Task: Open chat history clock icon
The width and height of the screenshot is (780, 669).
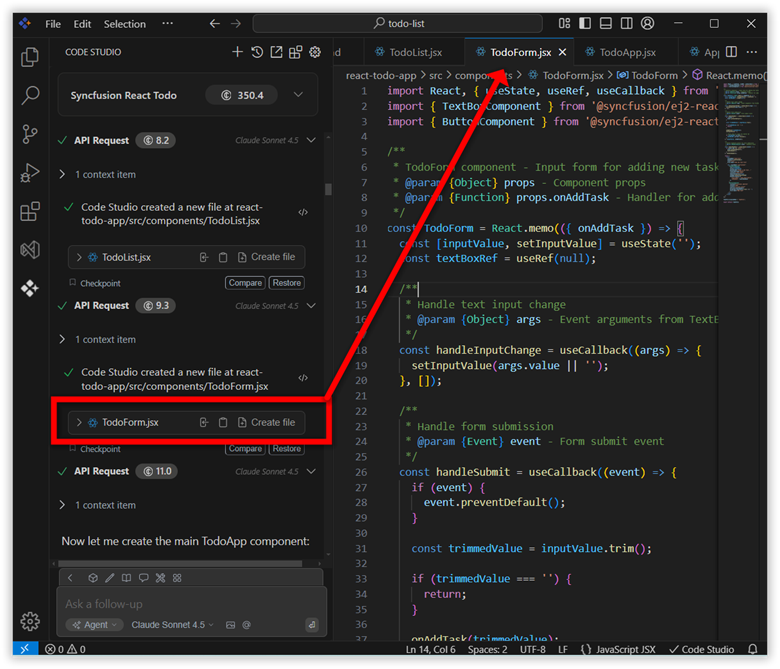Action: (x=257, y=52)
